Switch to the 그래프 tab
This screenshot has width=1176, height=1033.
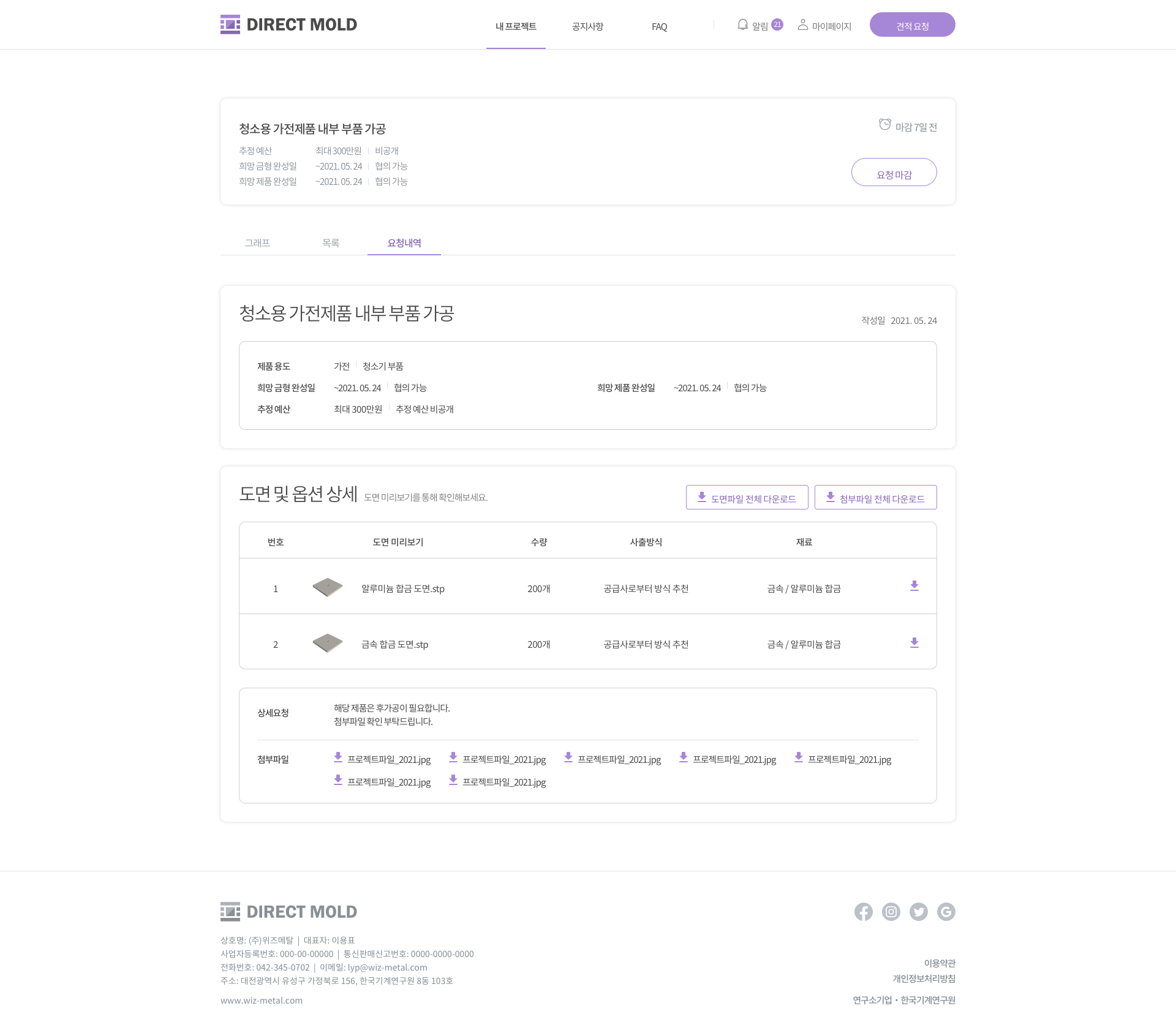[x=257, y=243]
